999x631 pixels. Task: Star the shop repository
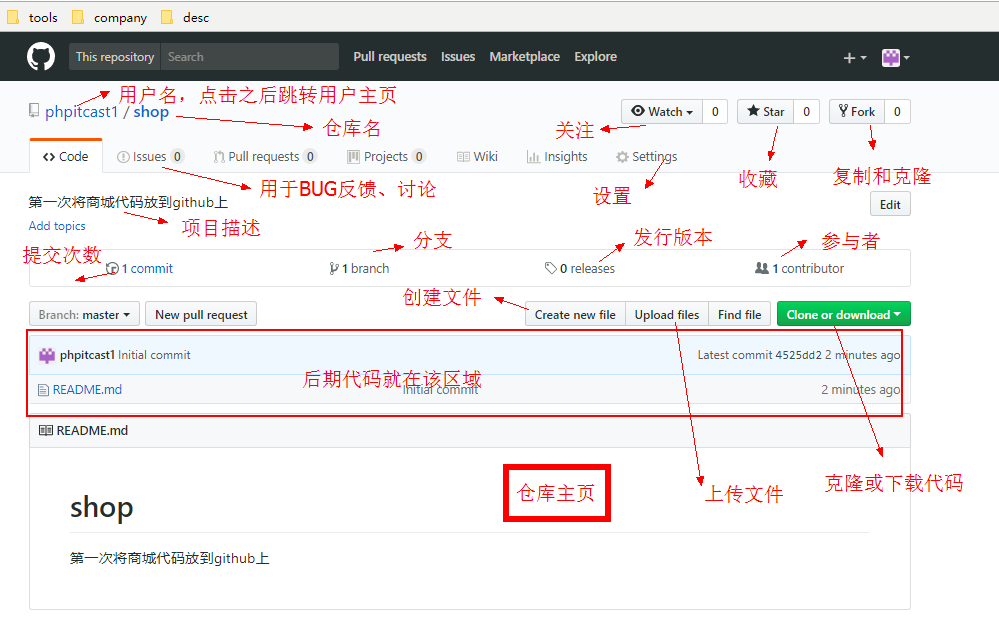coord(766,112)
